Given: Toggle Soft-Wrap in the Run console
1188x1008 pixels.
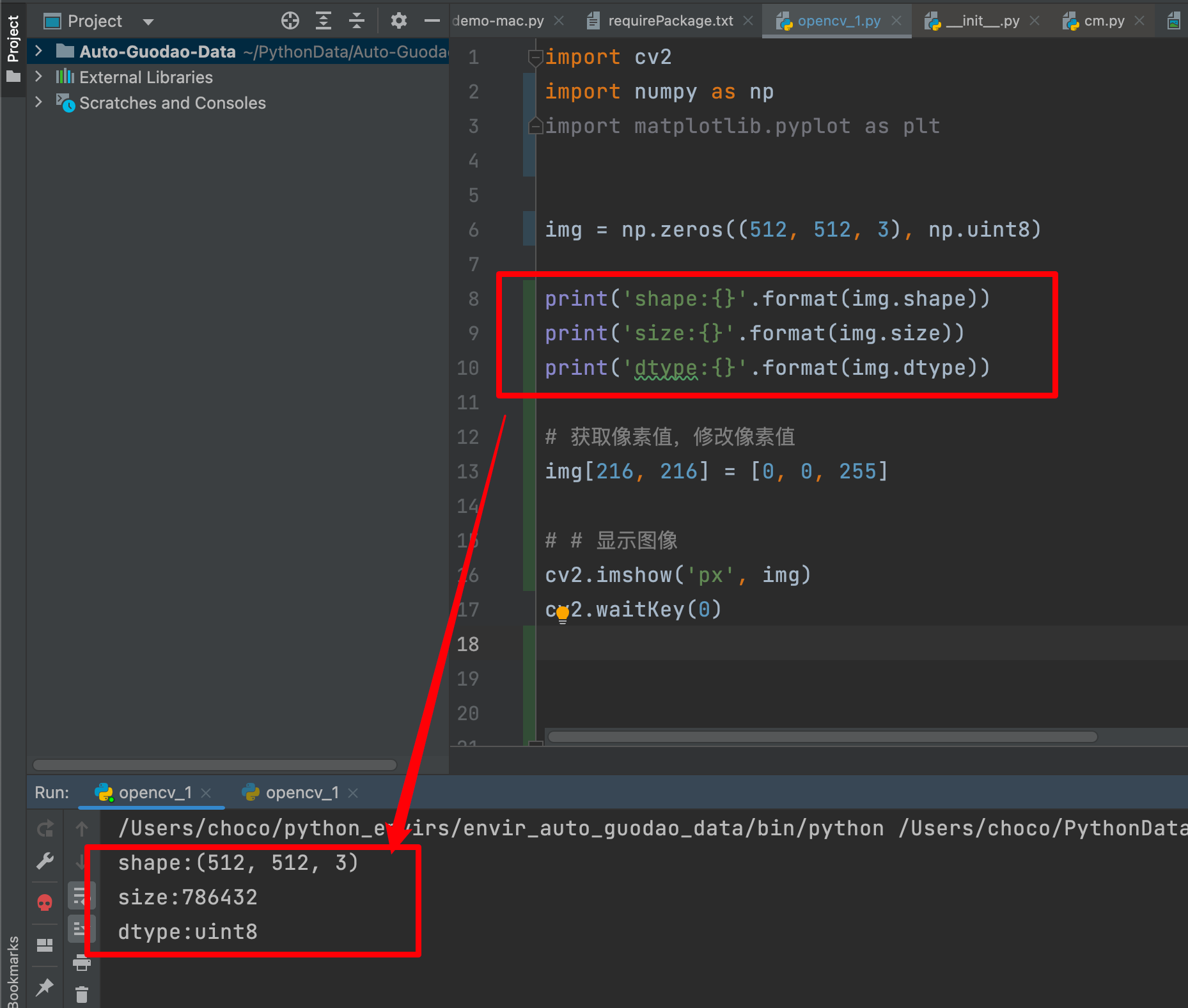Looking at the screenshot, I should coord(82,895).
